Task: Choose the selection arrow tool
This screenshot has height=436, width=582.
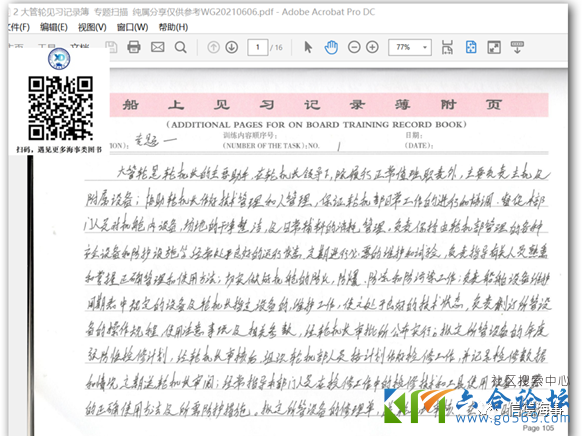Action: tap(308, 47)
